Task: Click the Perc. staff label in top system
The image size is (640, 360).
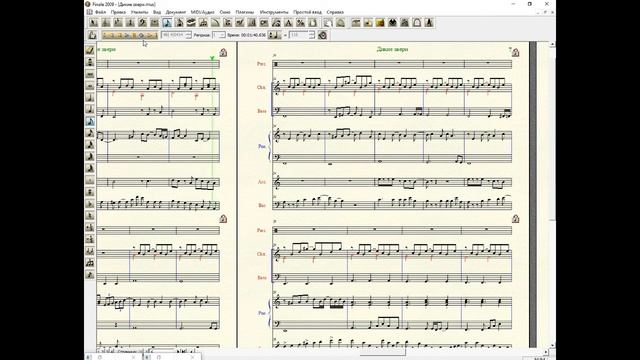Action: pyautogui.click(x=261, y=64)
